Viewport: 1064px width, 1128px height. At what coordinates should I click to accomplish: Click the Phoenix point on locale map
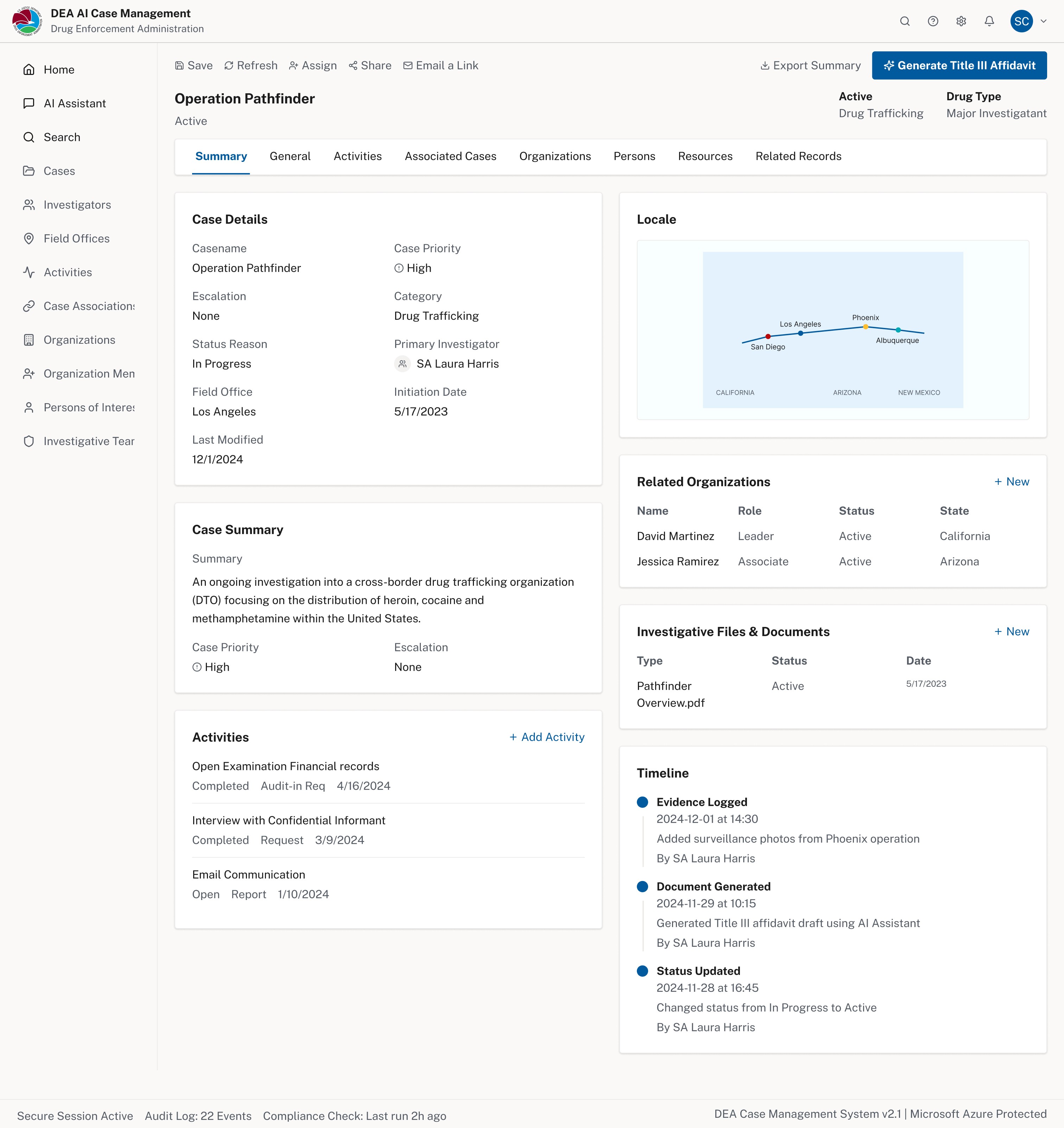(866, 327)
